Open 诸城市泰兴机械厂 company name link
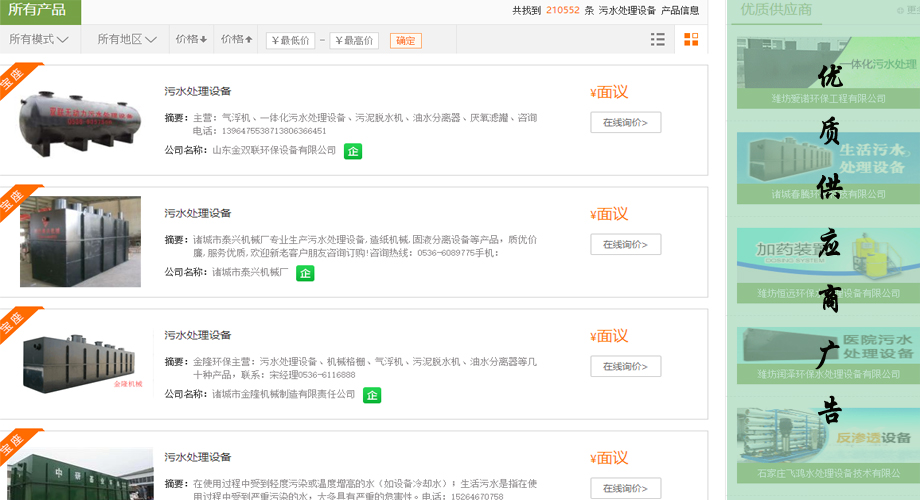Screen dimensions: 920x500 (250, 272)
